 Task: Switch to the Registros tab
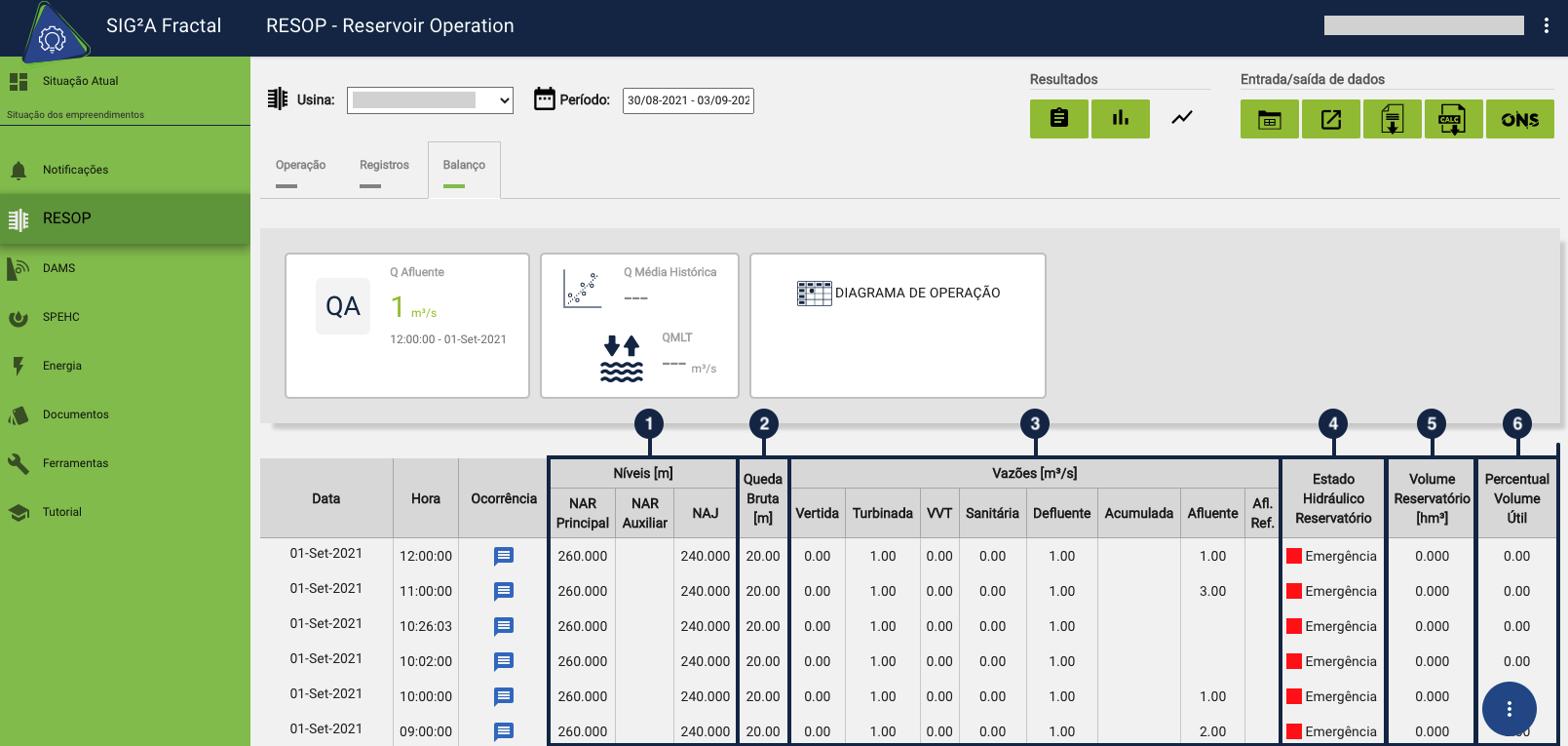[384, 166]
